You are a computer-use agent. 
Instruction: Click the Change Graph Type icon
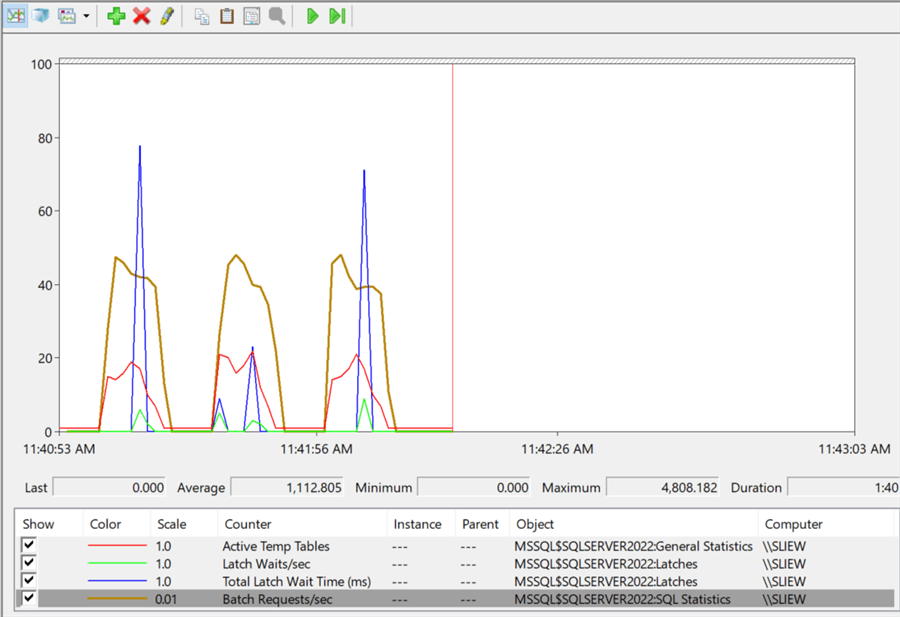67,15
